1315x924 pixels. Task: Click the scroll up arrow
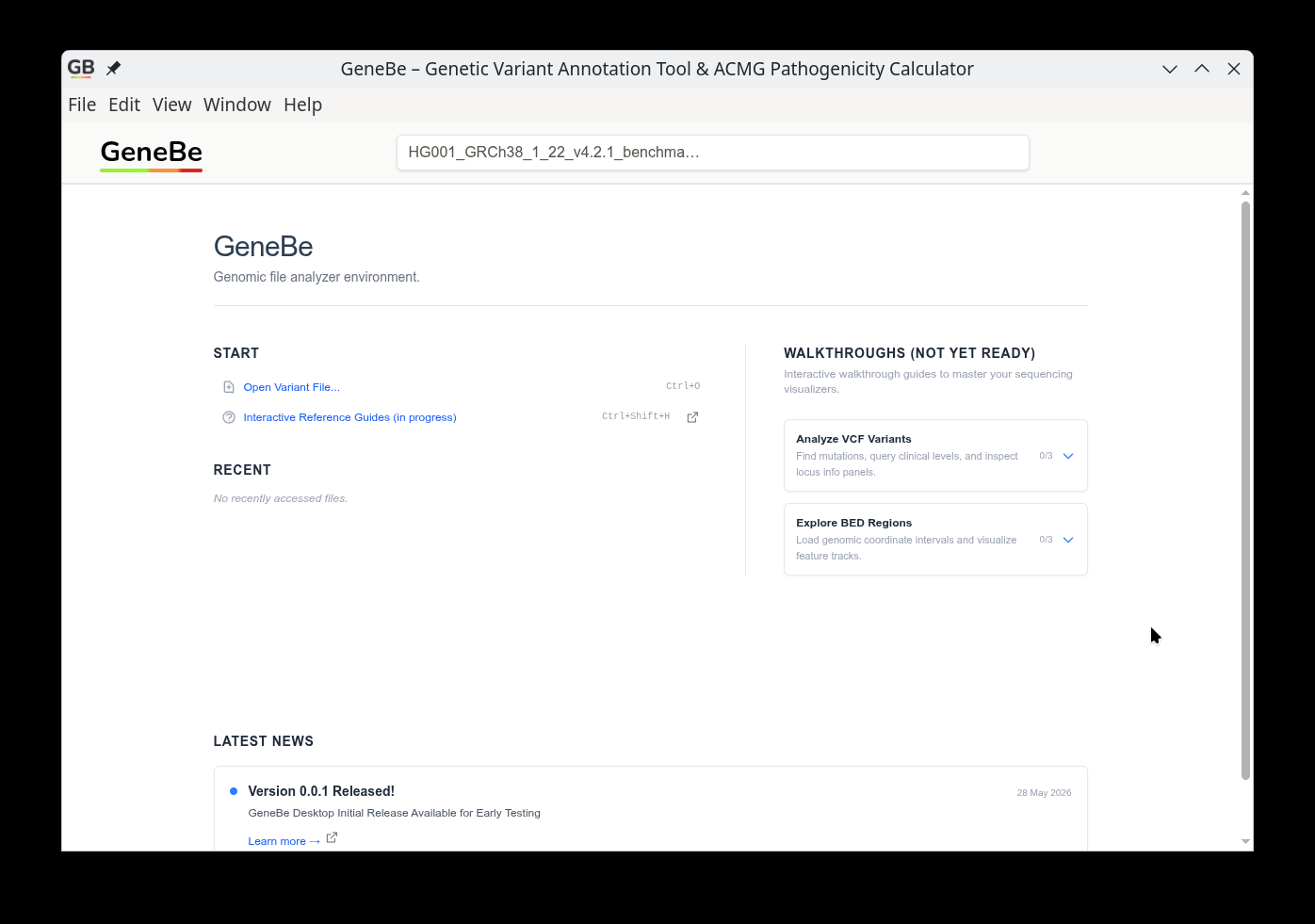1245,192
